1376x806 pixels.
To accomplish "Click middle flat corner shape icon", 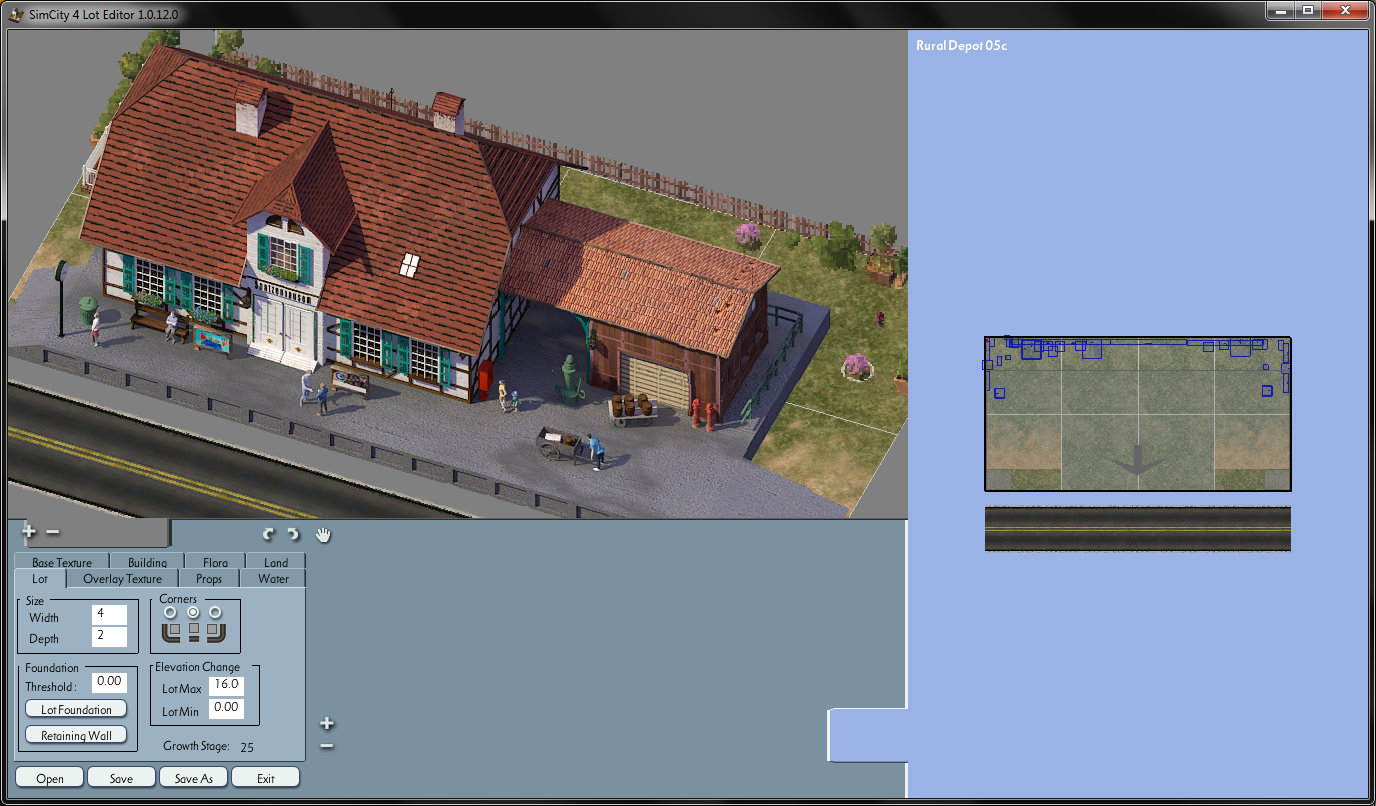I will click(194, 631).
